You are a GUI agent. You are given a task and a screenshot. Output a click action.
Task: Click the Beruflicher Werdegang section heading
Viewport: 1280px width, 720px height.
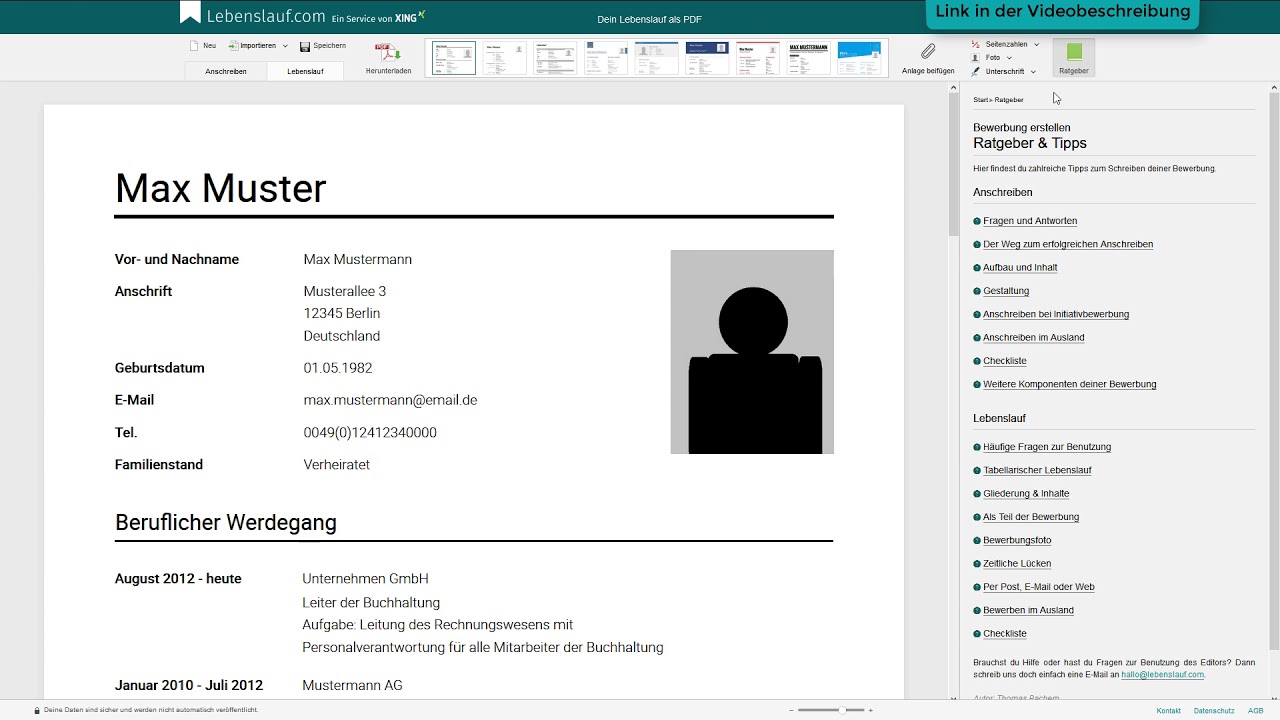[226, 523]
